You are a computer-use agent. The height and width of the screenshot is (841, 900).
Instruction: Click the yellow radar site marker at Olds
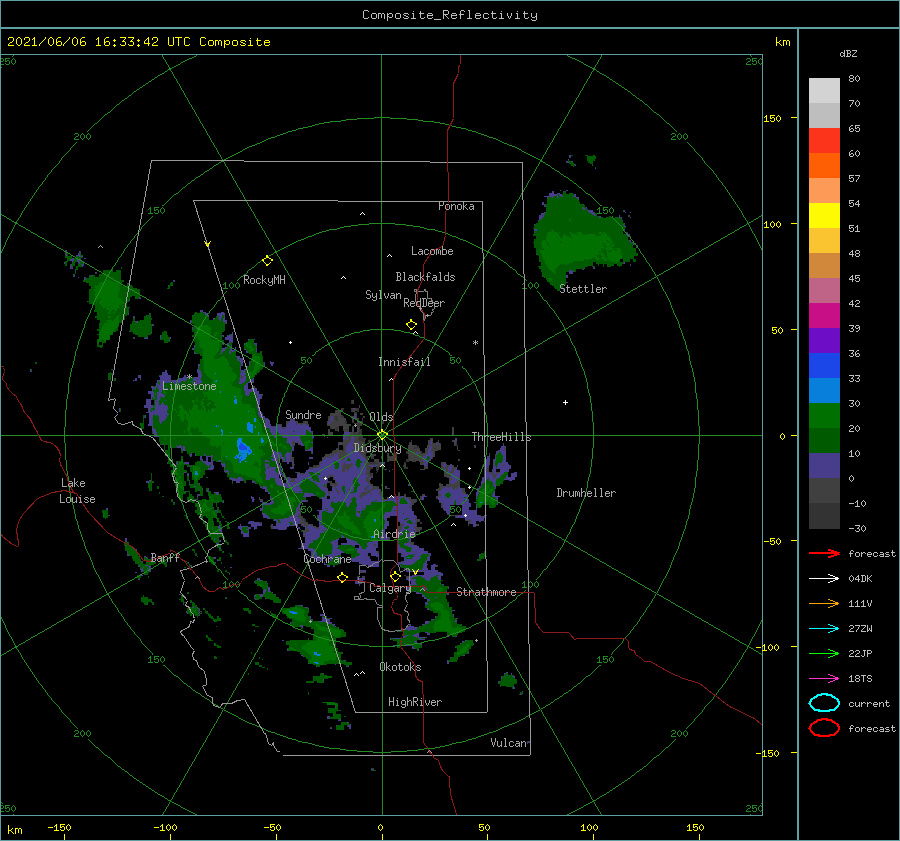(x=382, y=435)
